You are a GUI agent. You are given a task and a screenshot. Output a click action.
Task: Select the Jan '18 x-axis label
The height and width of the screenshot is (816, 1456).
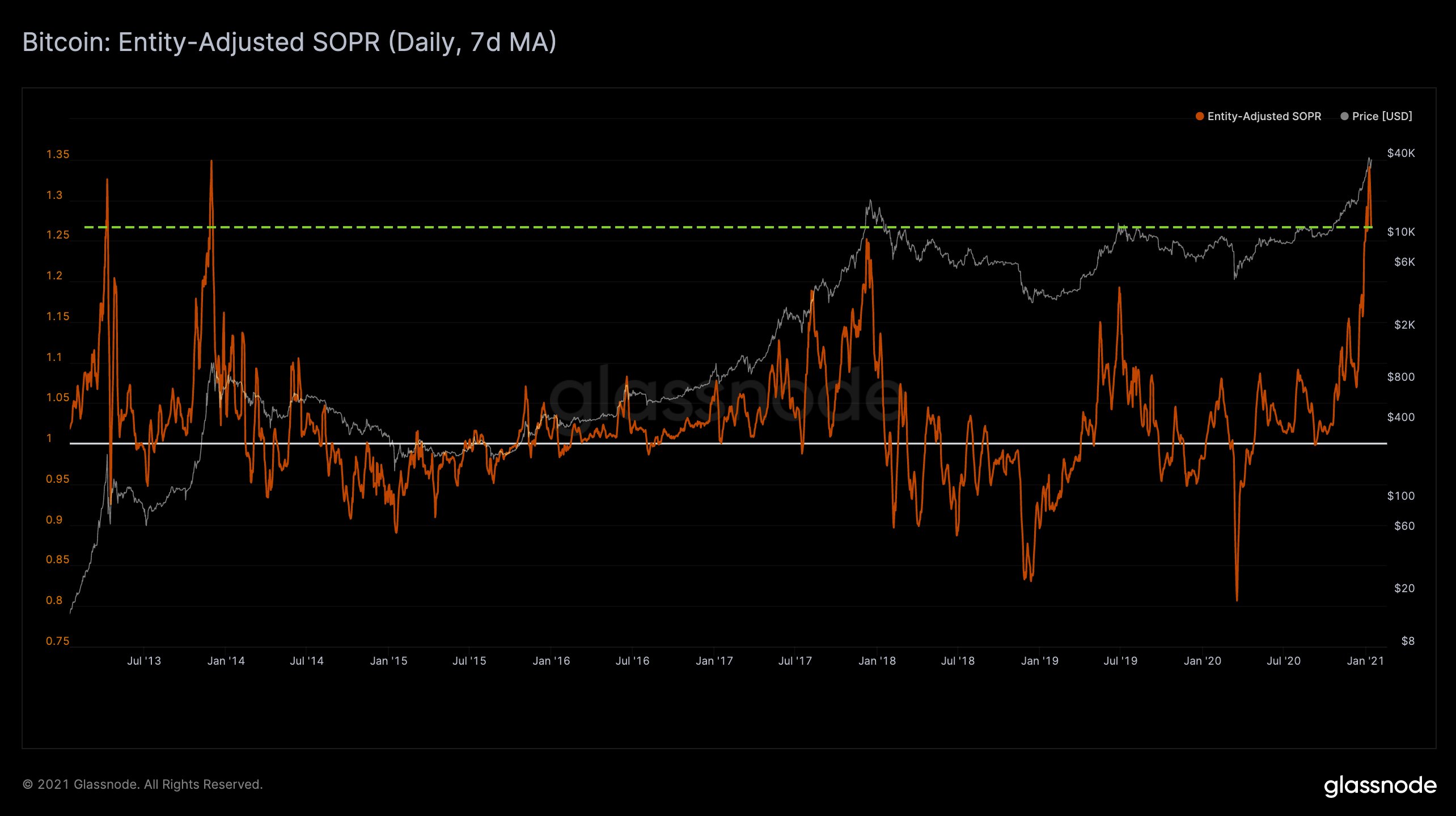[877, 661]
